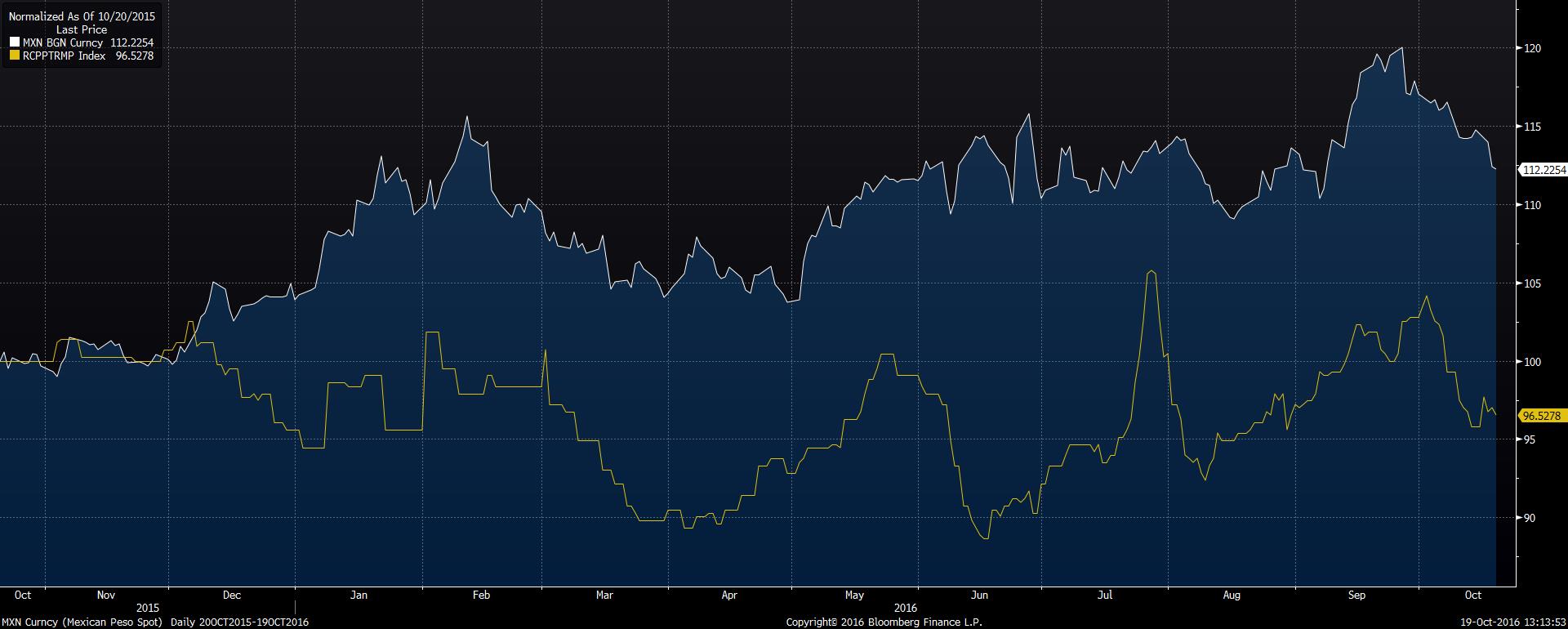
Task: Select the Sep month label on time axis
Action: click(1356, 595)
